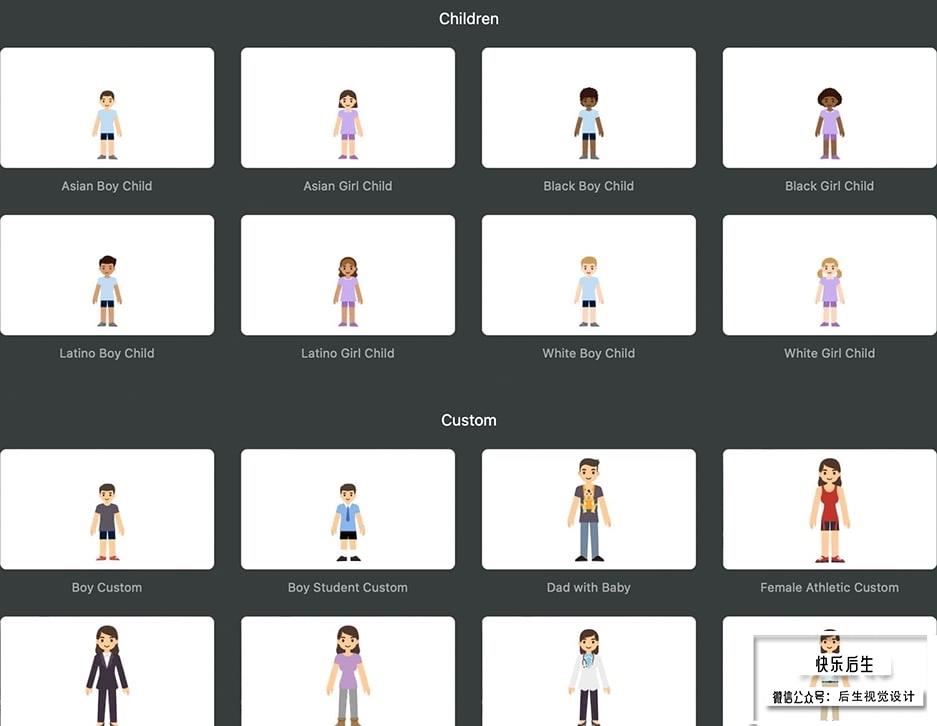The height and width of the screenshot is (726, 937).
Task: Click the Custom section heading
Action: (x=468, y=420)
